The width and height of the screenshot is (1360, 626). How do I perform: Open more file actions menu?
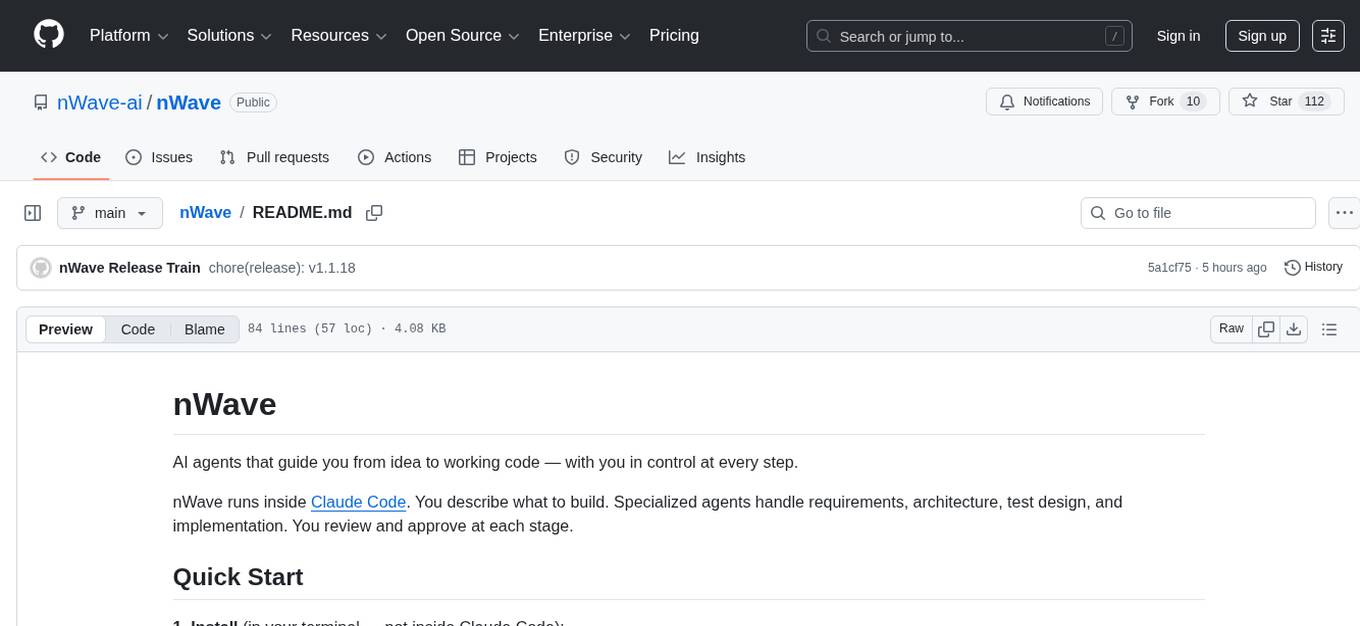1344,213
